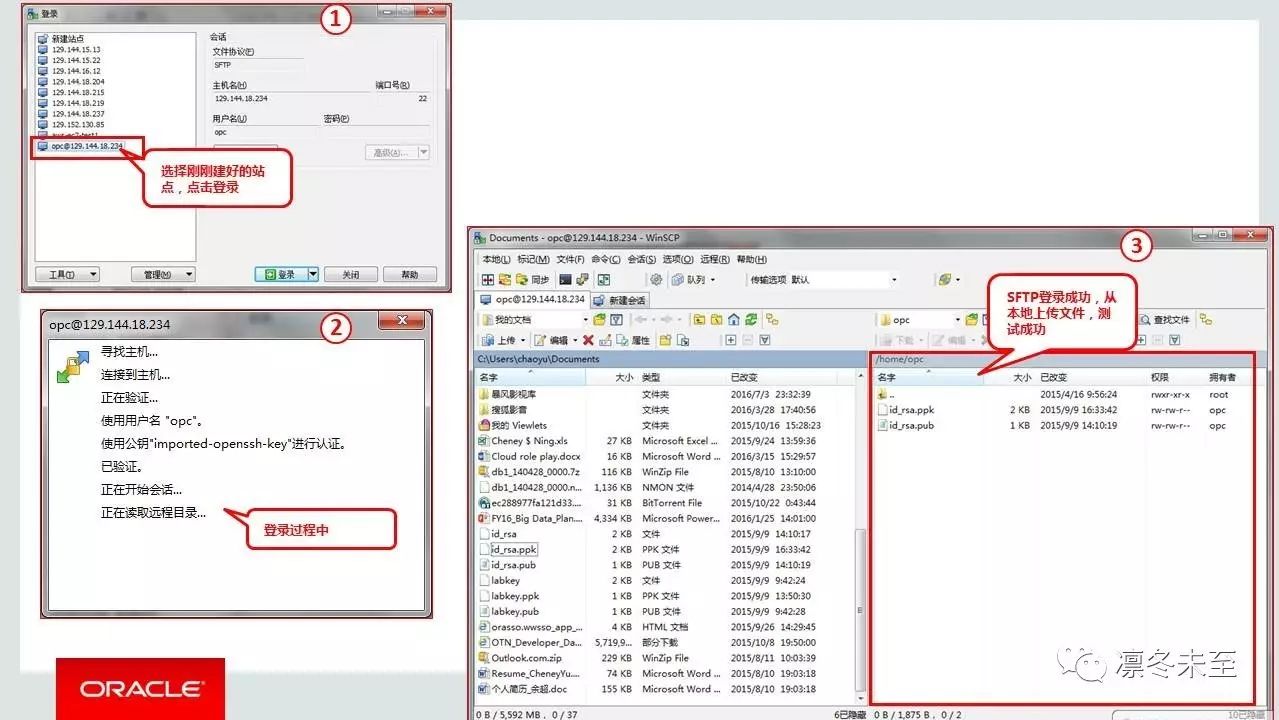Open the 会话(S) menu
The width and height of the screenshot is (1279, 720).
642,259
